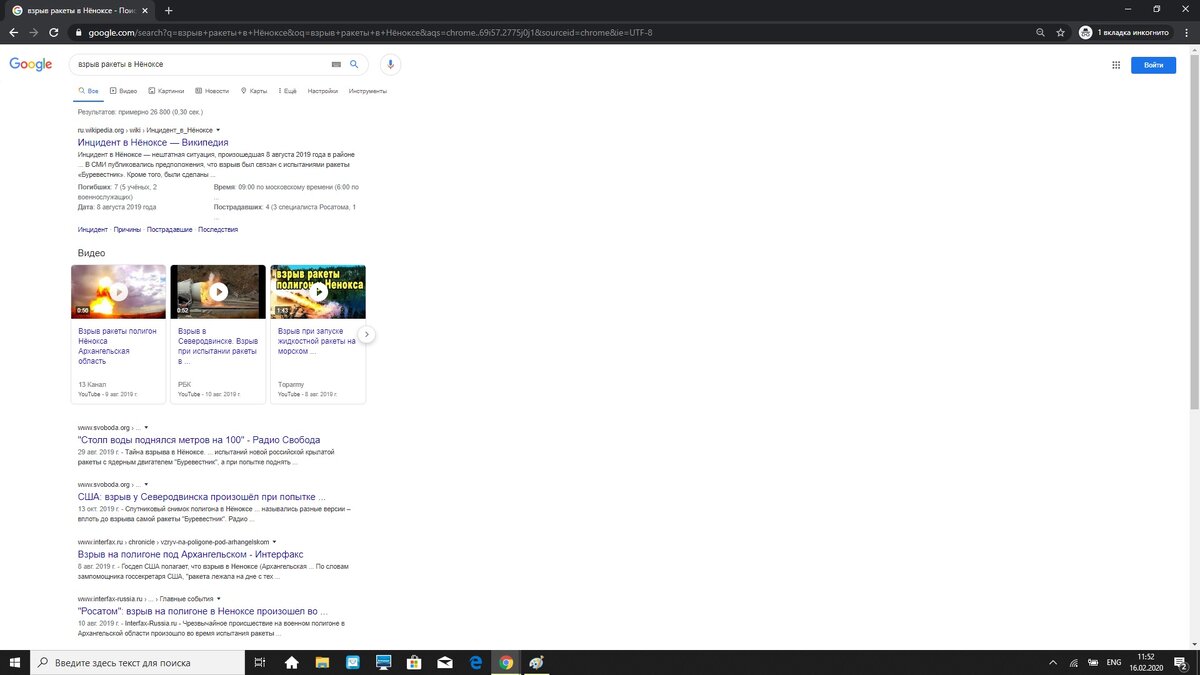
Task: Open 'США: взрыв у Северодвинска произошёл' result
Action: [x=202, y=496]
